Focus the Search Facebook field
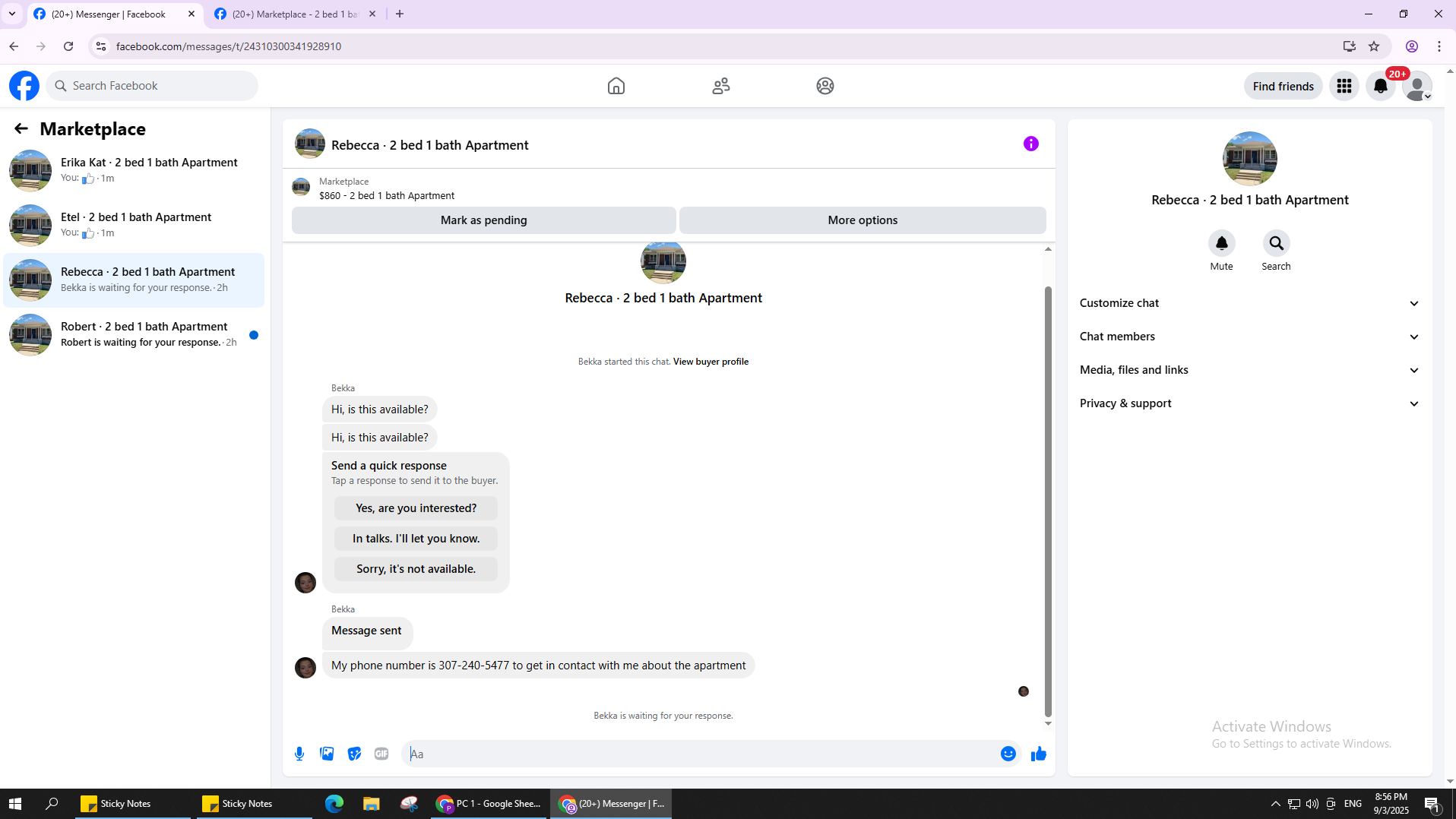This screenshot has width=1456, height=819. coord(152,86)
